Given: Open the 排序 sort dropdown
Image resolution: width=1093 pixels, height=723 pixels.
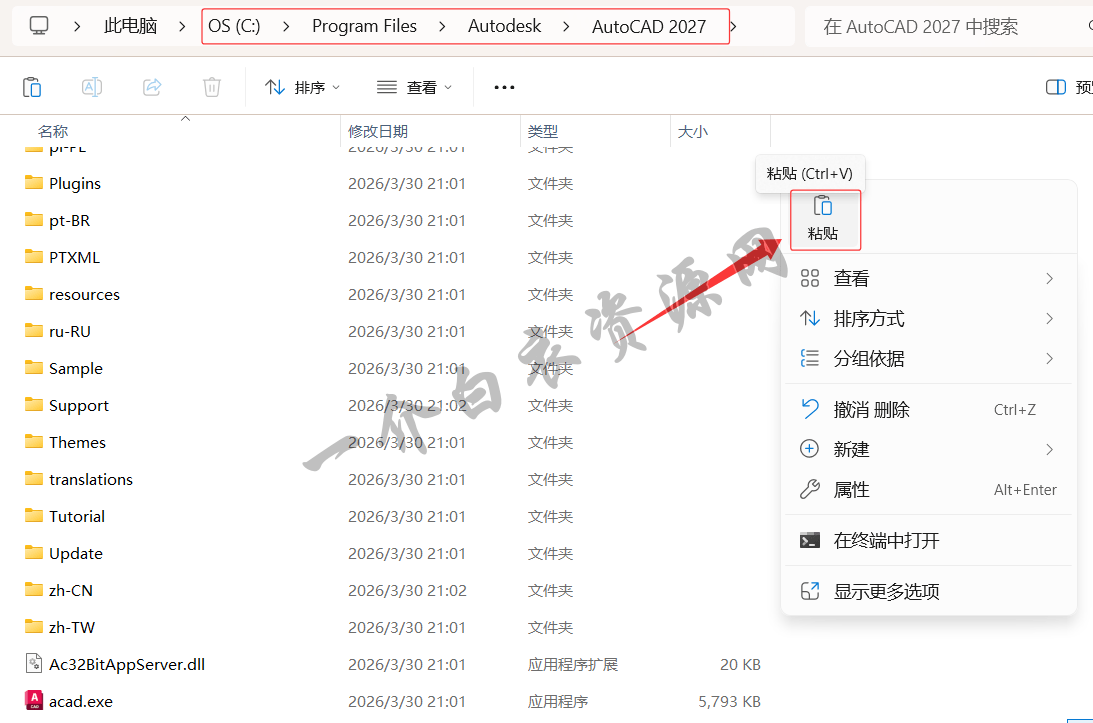Looking at the screenshot, I should click(x=302, y=87).
